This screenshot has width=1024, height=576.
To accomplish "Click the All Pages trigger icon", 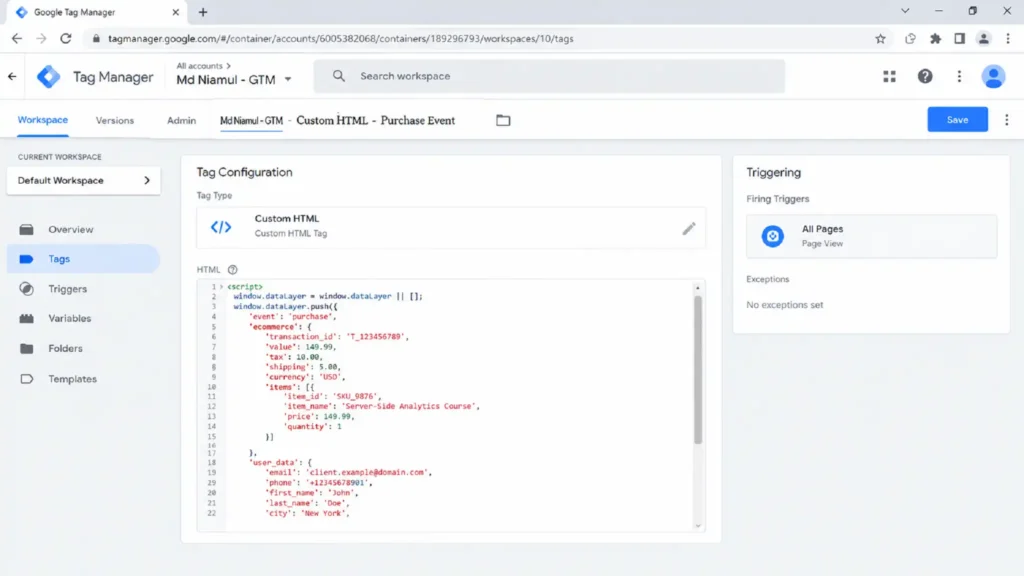I will coord(773,236).
